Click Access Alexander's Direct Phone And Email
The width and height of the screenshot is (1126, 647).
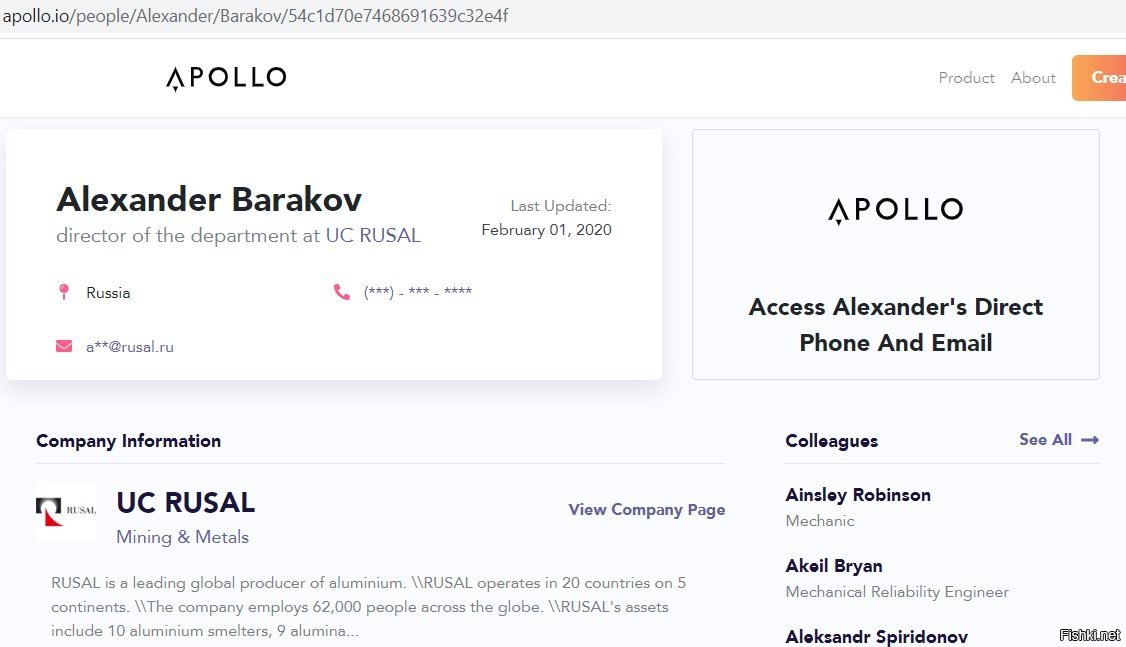[x=895, y=325]
